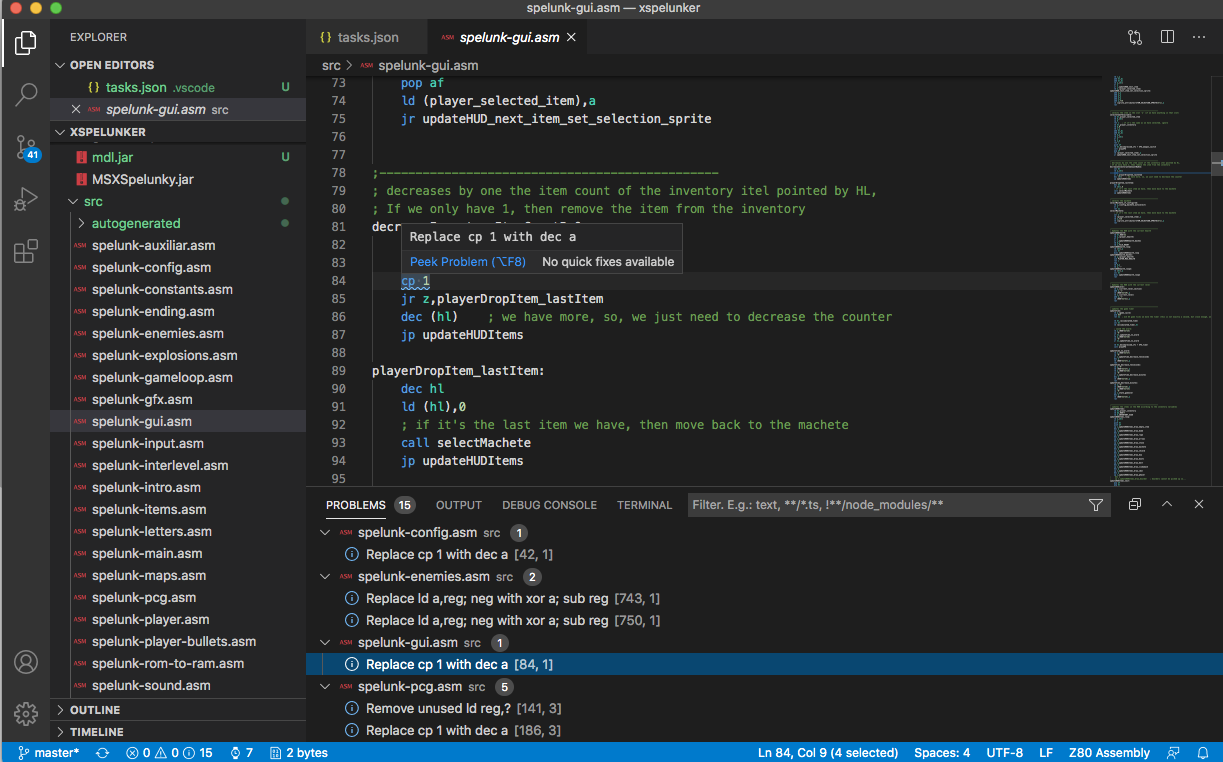Image resolution: width=1223 pixels, height=762 pixels.
Task: Click src breadcrumb above the editor
Action: pos(331,65)
